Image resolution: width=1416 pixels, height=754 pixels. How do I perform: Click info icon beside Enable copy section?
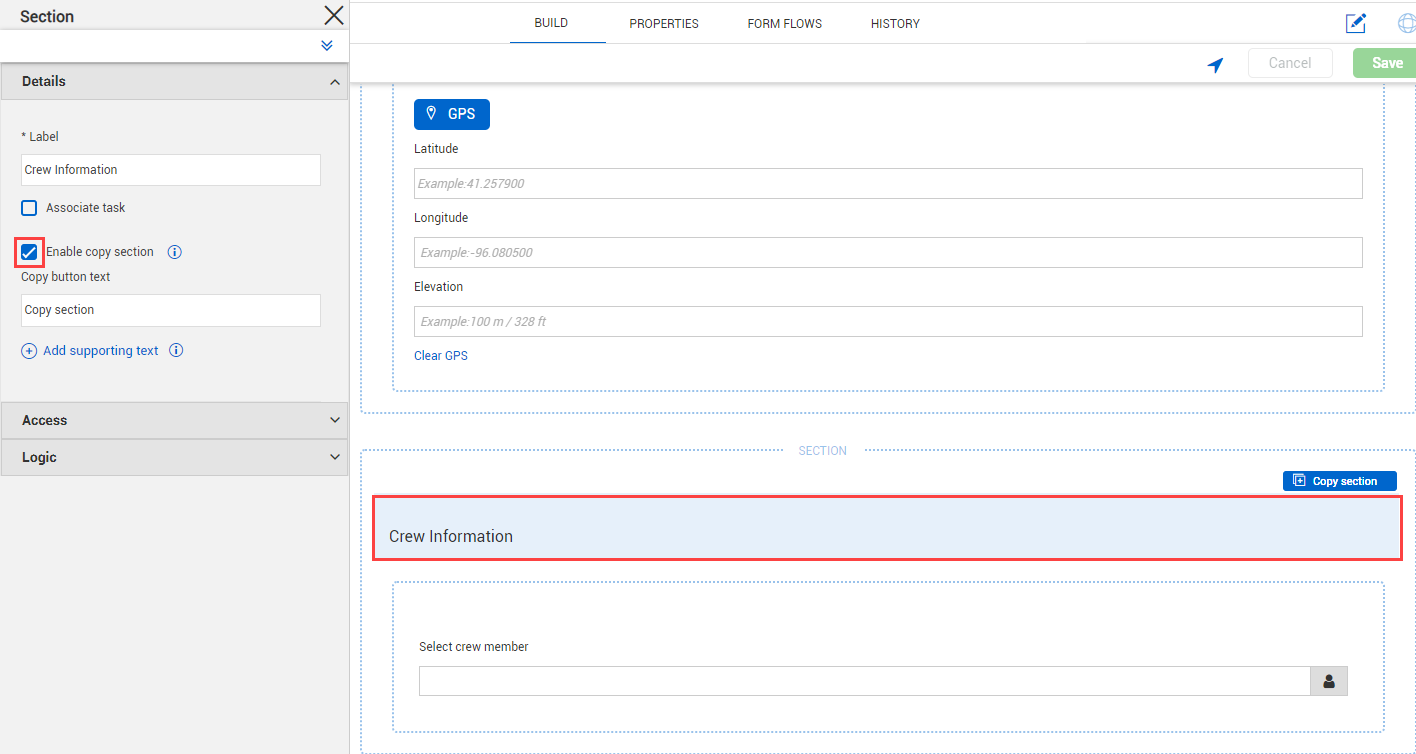tap(174, 252)
